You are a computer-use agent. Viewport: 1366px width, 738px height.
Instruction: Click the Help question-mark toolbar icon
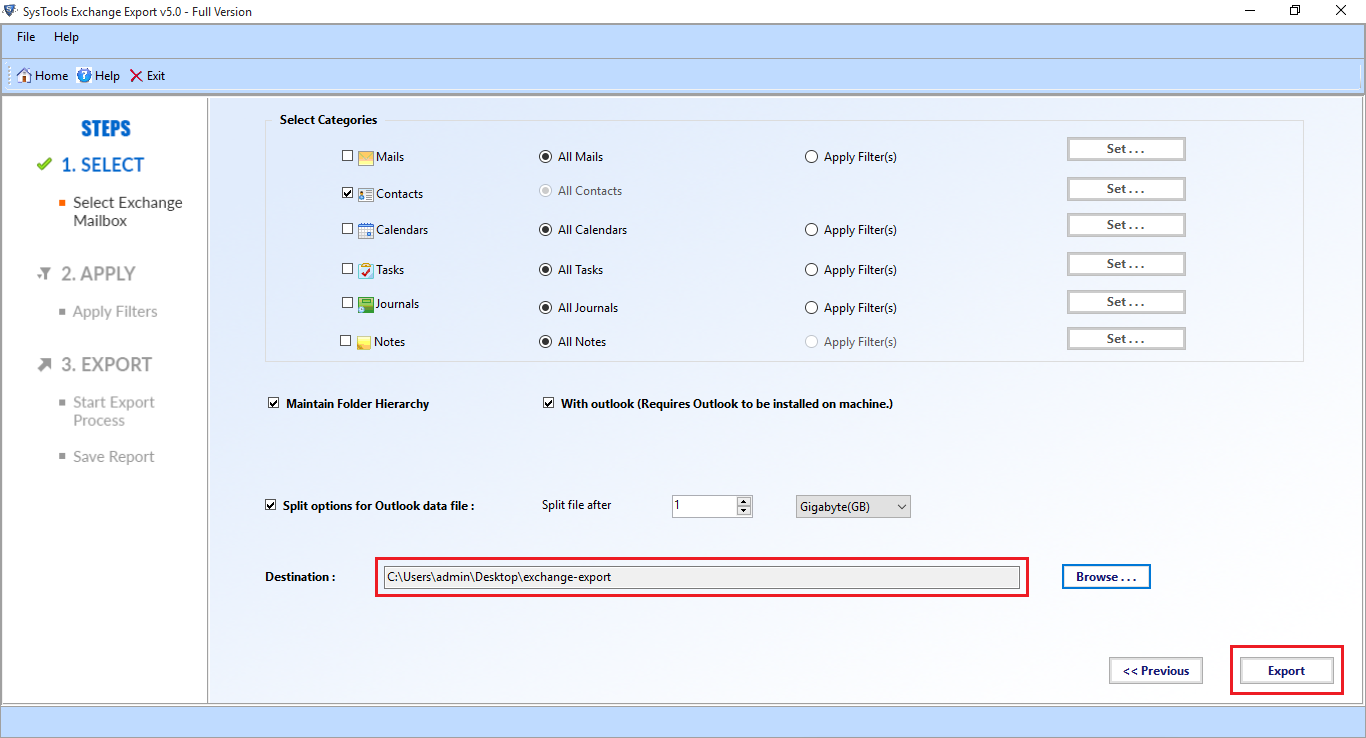coord(84,75)
